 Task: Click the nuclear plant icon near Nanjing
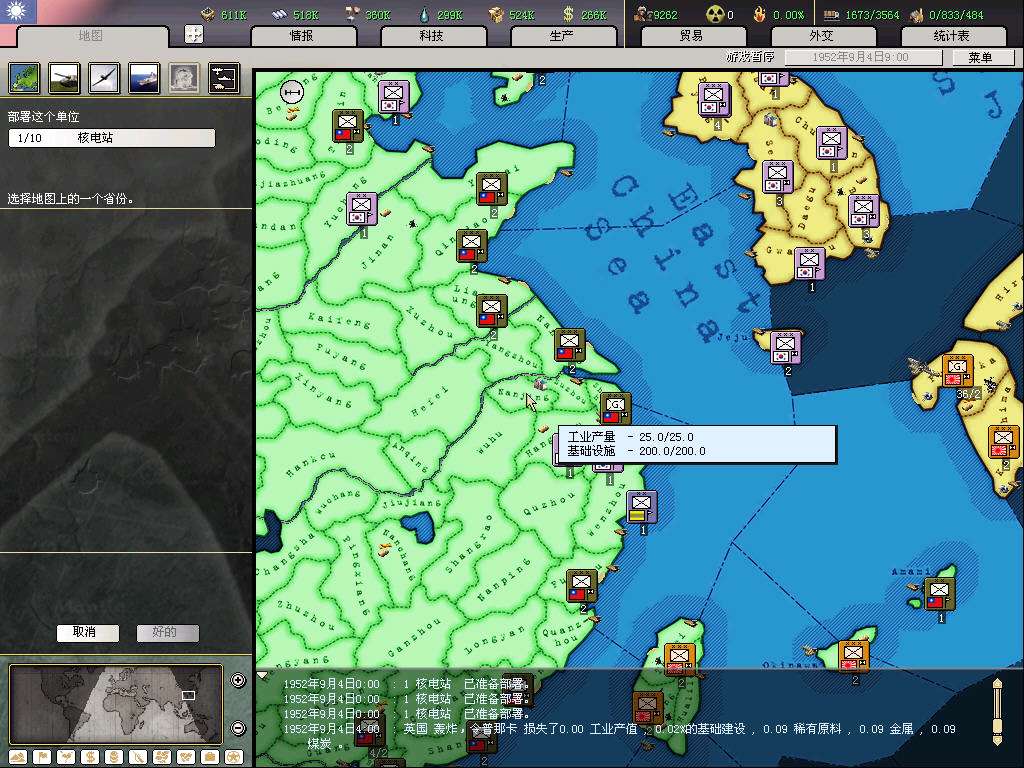click(x=539, y=383)
